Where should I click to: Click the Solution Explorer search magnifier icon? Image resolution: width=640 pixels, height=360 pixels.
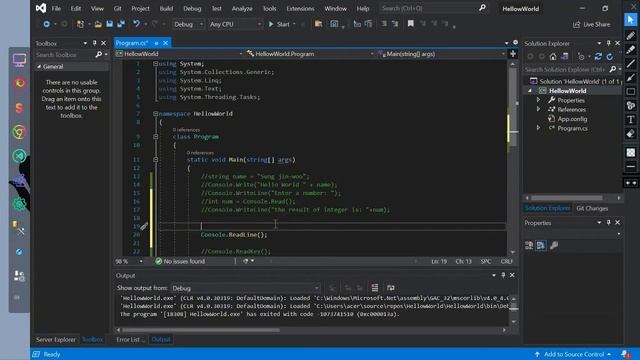coord(612,69)
